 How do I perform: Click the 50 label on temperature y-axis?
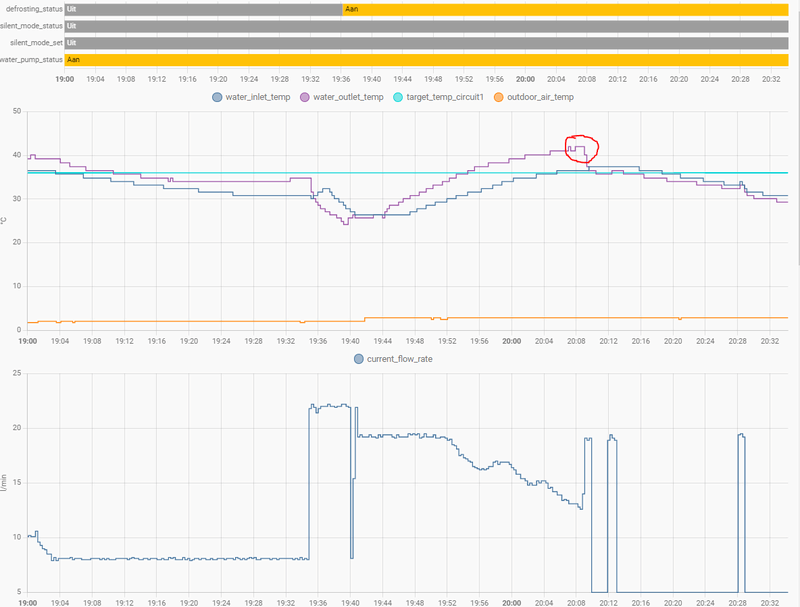point(17,111)
